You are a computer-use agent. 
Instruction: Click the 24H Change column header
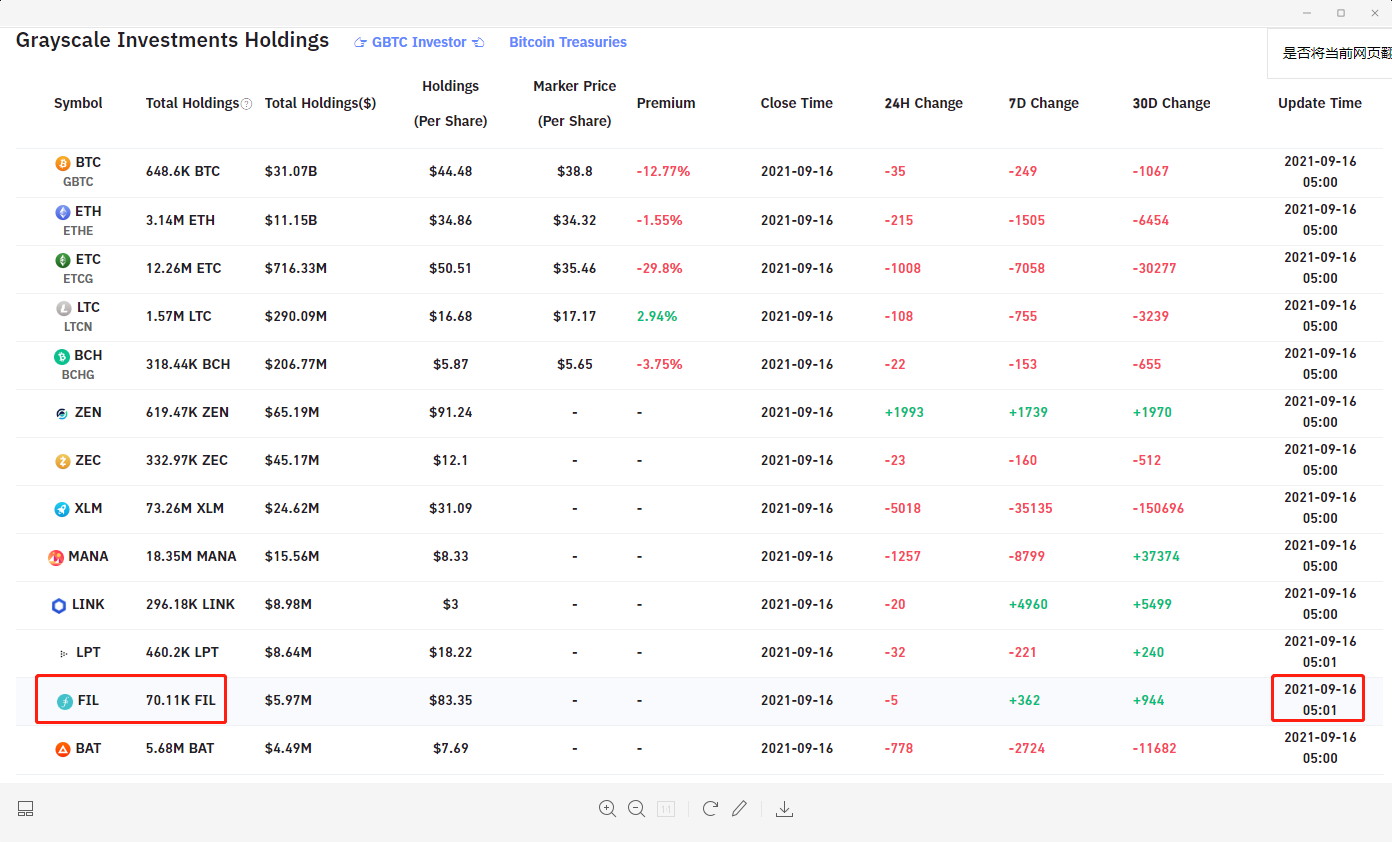[x=924, y=103]
